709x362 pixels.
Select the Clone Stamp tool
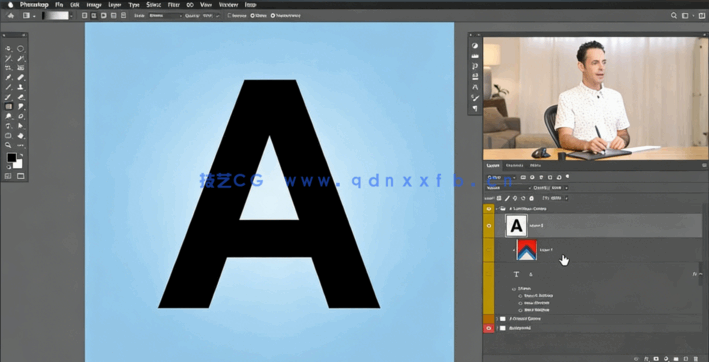tap(21, 87)
